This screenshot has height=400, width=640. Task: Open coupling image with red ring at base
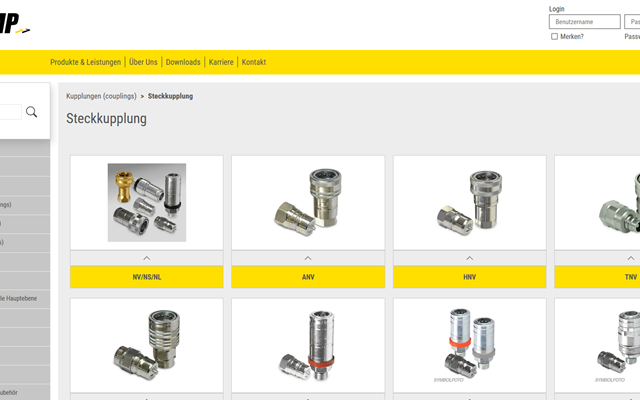(x=308, y=345)
